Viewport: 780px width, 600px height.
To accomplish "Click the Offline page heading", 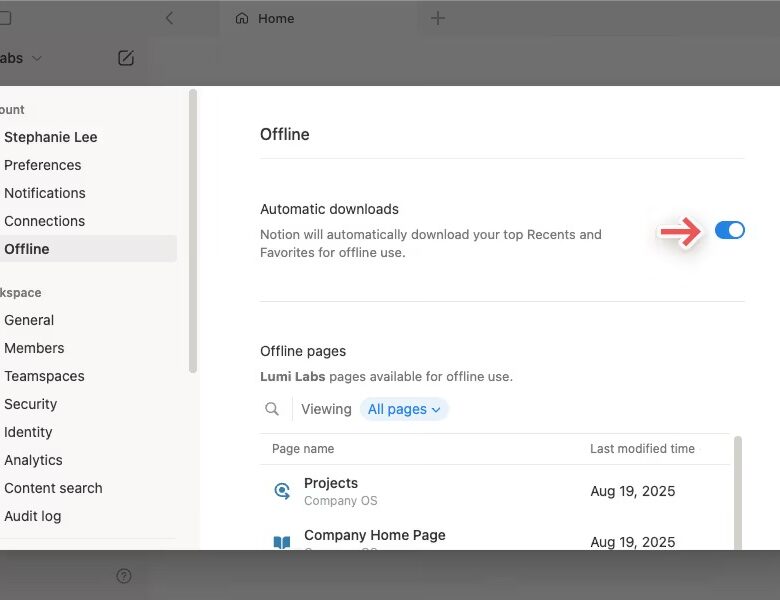I will (285, 134).
